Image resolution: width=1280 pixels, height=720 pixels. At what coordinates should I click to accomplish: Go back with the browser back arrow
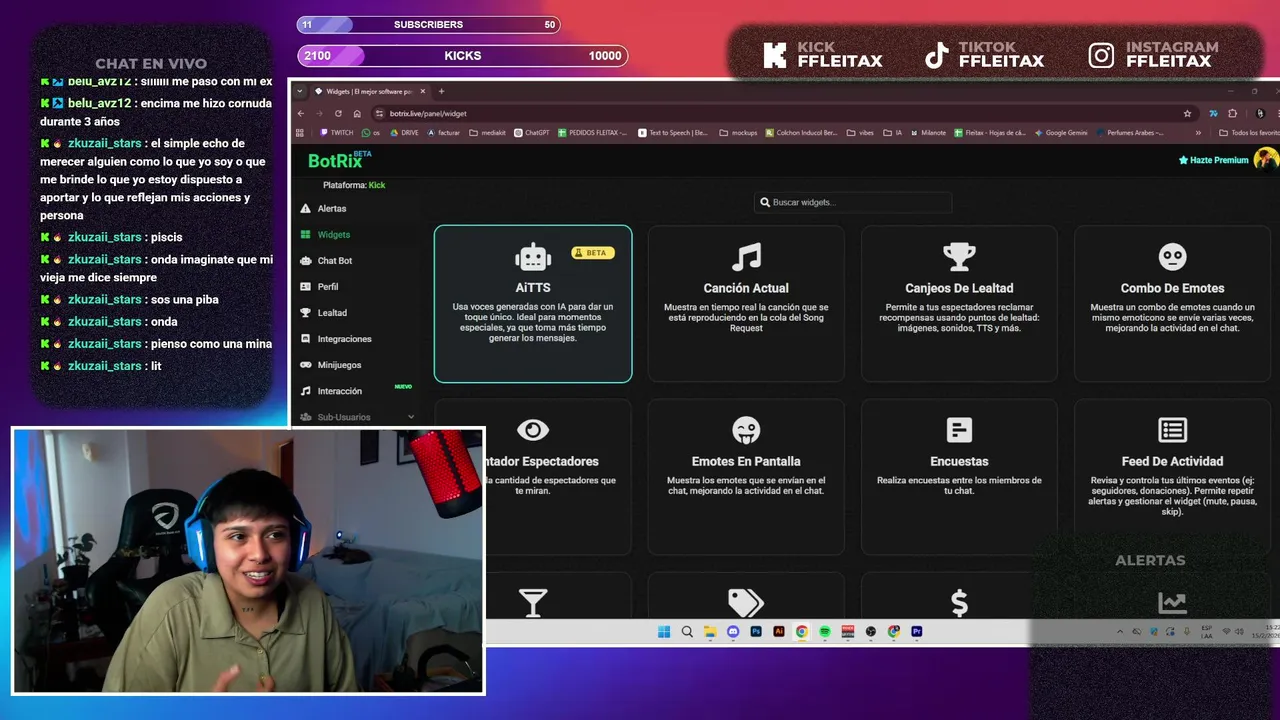(302, 113)
